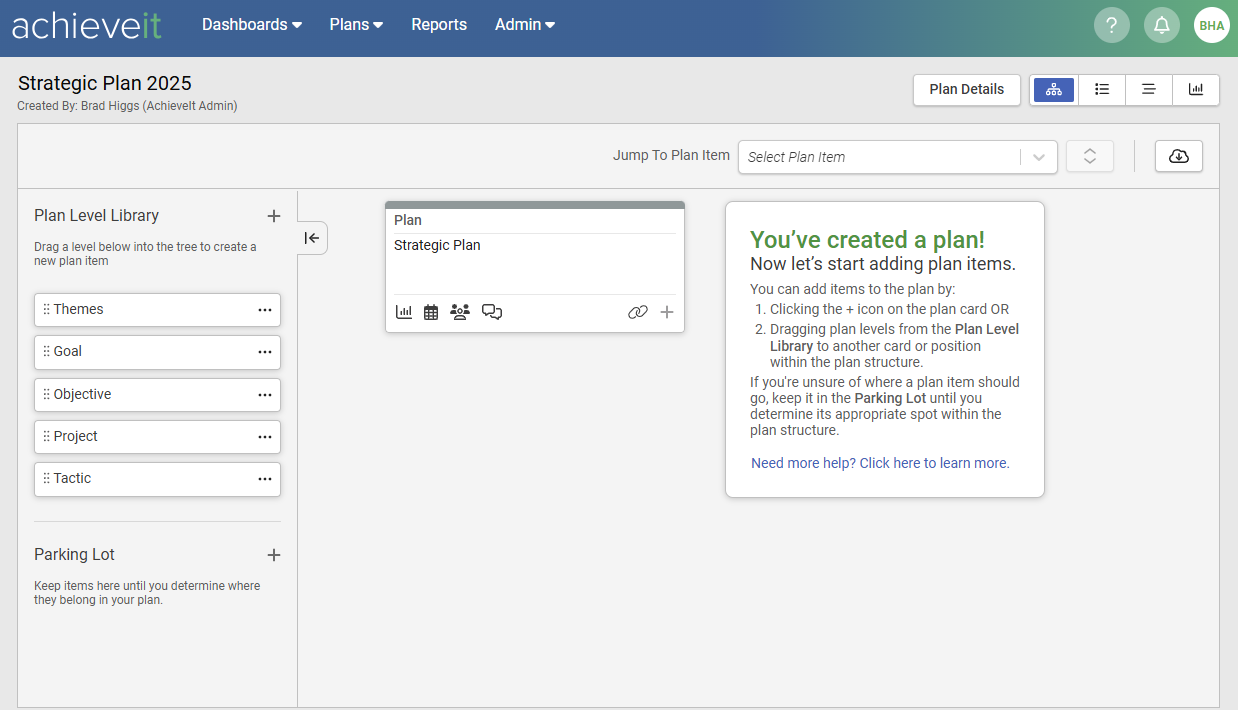Click the link chain icon on plan card
The height and width of the screenshot is (710, 1238).
click(638, 312)
